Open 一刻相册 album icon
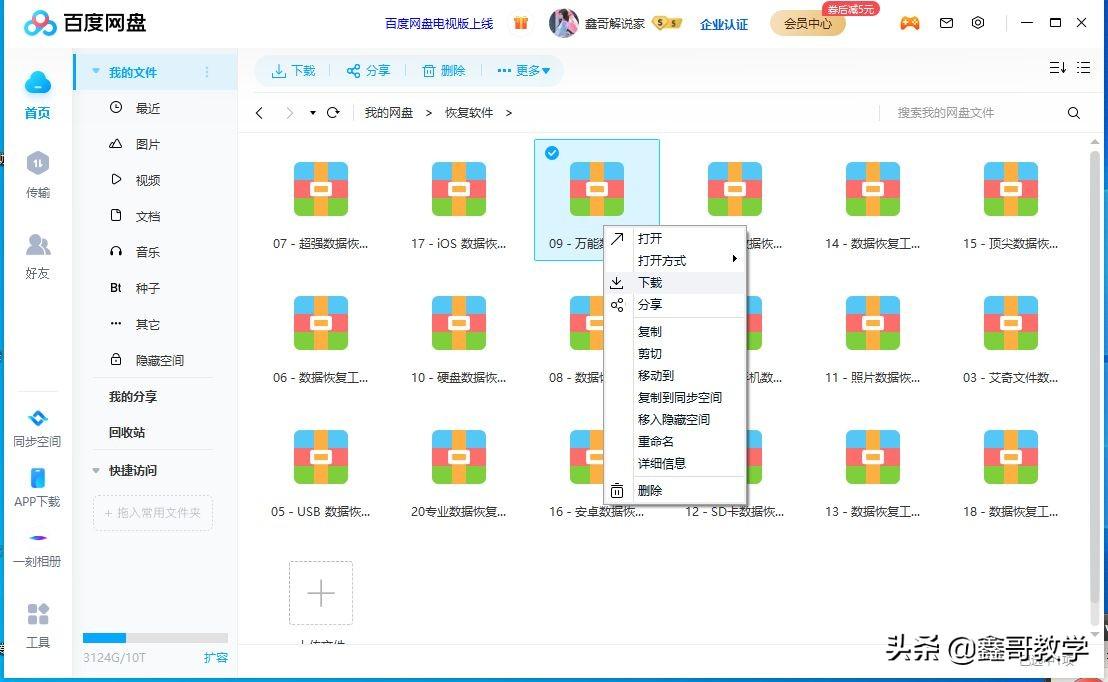 [37, 538]
